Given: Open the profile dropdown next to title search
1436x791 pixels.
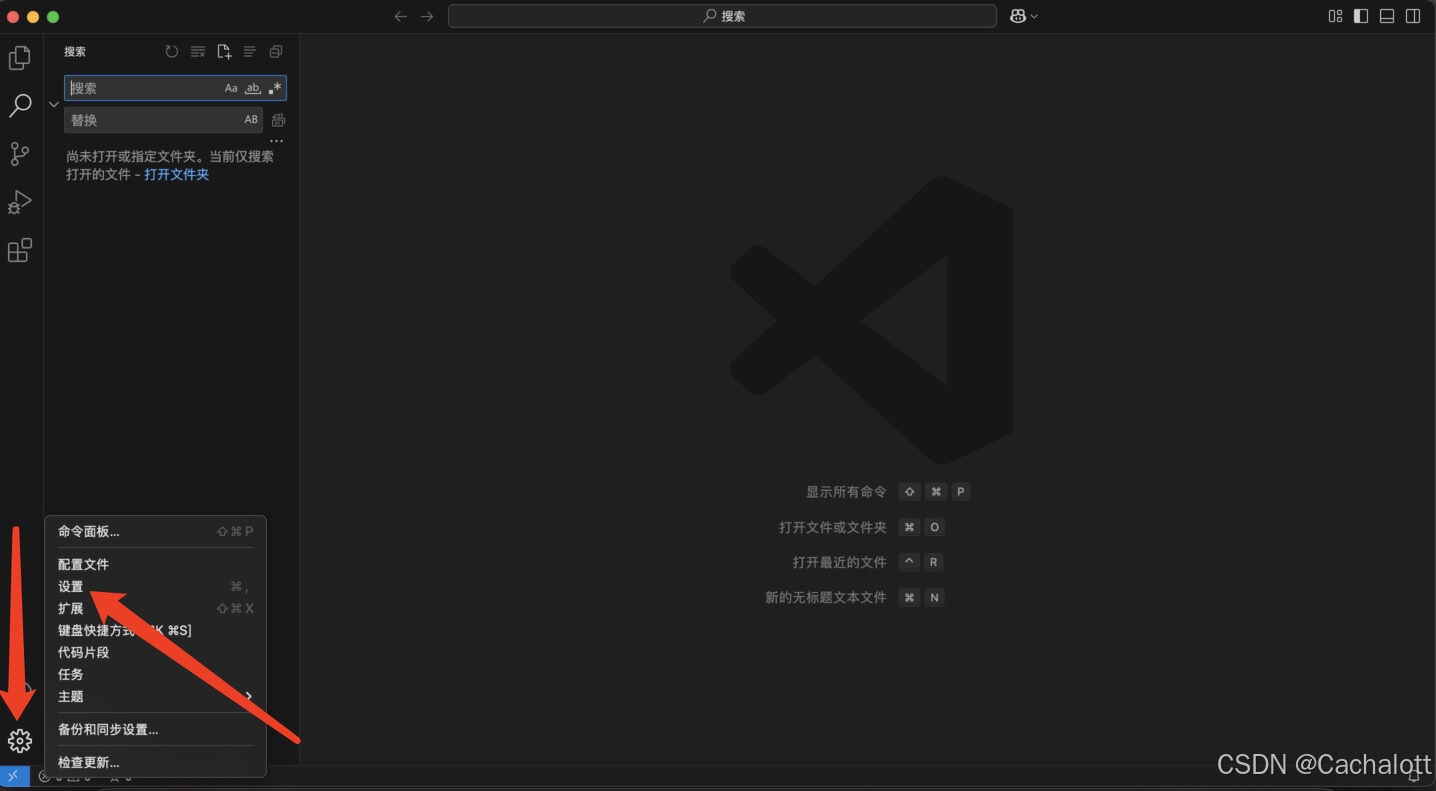Looking at the screenshot, I should pos(1023,16).
